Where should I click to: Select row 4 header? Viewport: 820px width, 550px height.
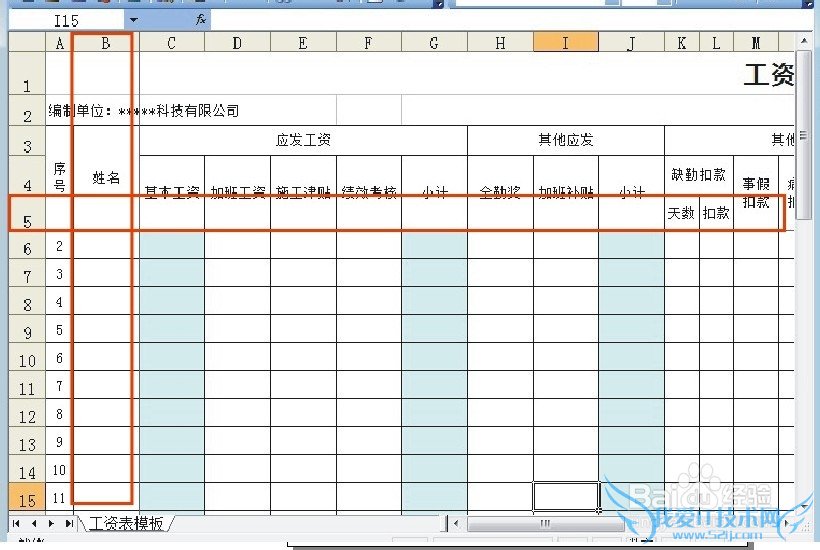[27, 176]
